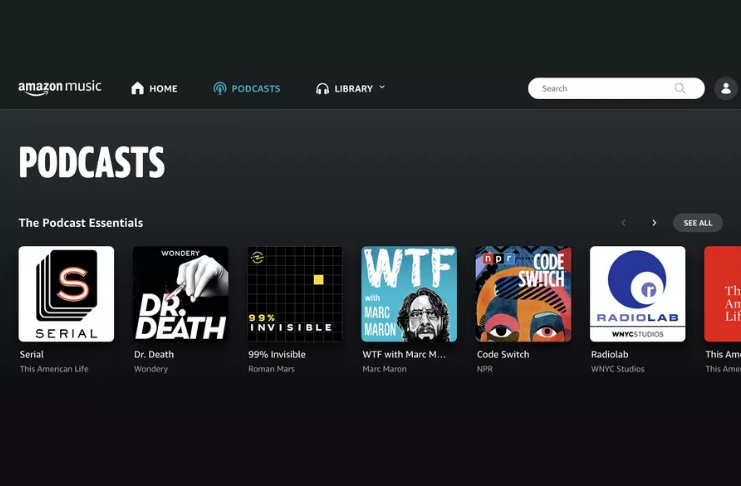Click in the Search field
Image resolution: width=741 pixels, height=486 pixels.
[x=616, y=88]
